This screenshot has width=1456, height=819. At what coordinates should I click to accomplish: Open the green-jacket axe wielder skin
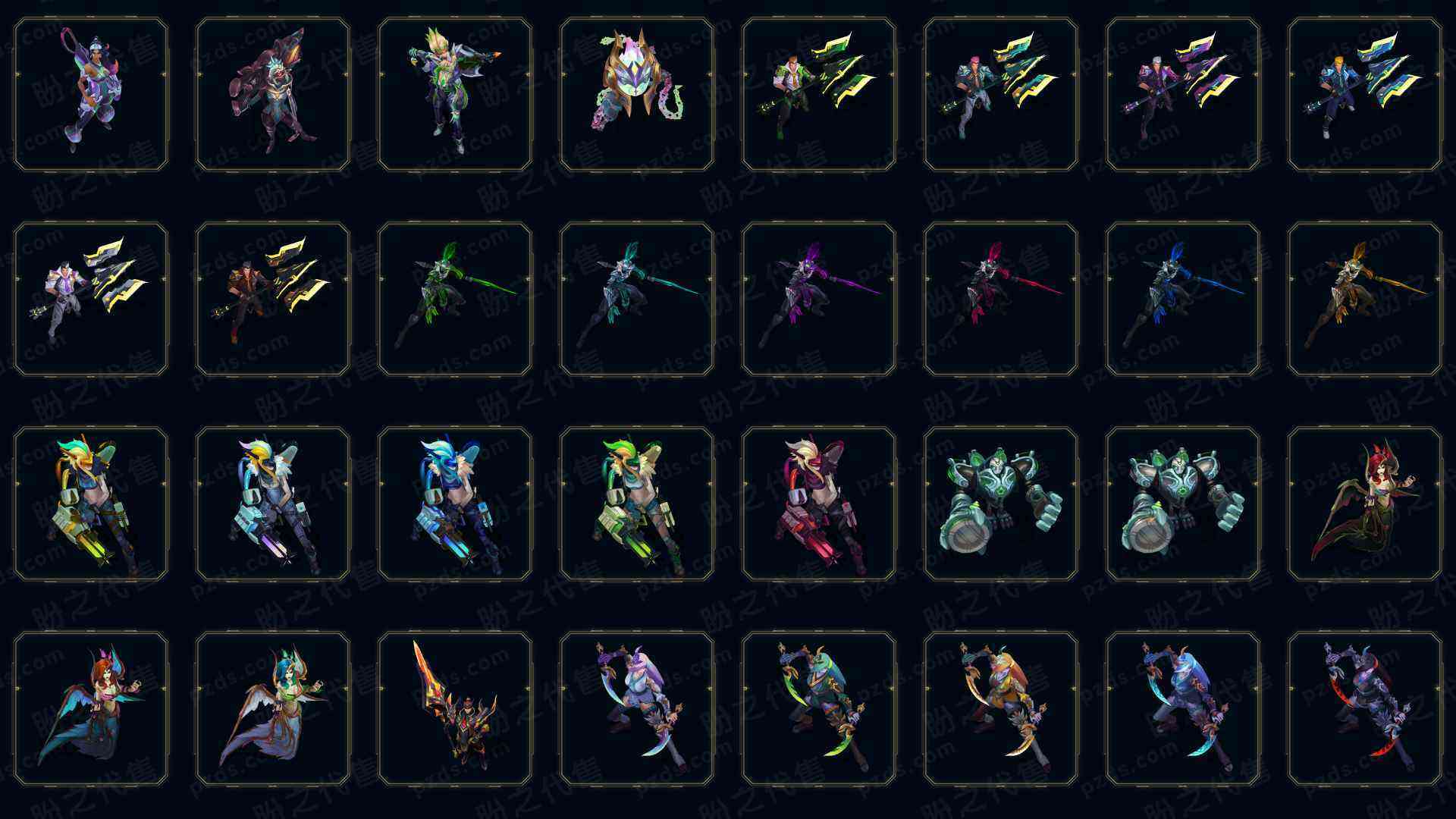(x=819, y=94)
